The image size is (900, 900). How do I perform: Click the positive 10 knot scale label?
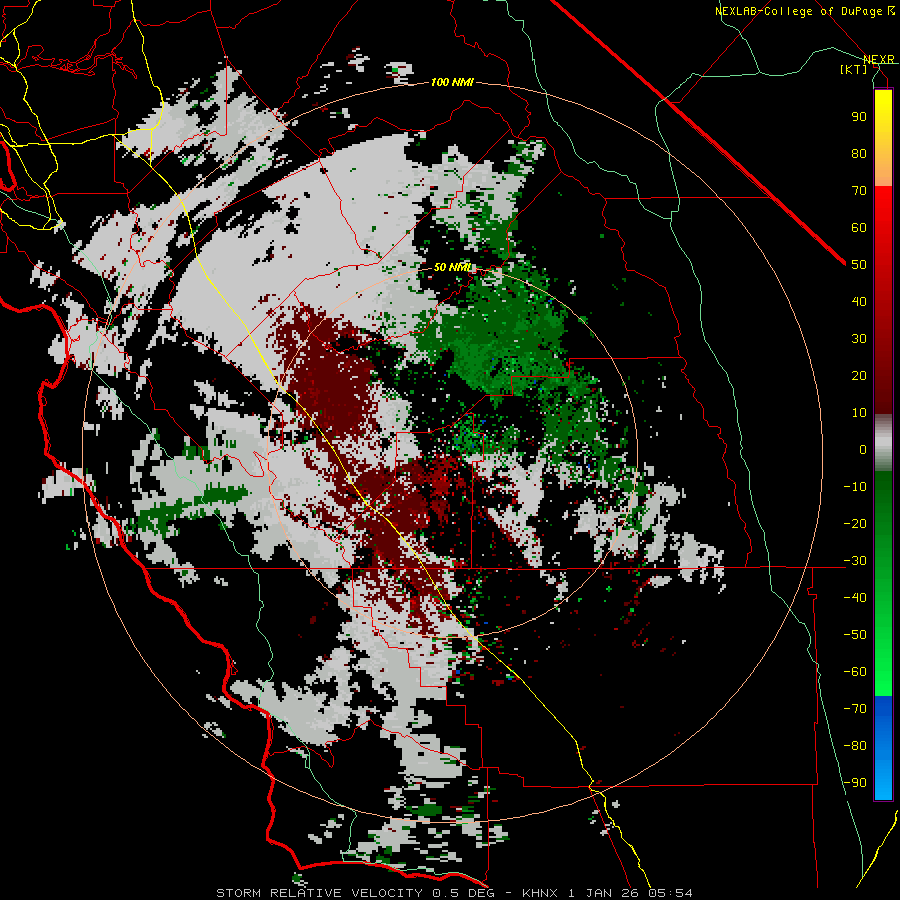859,413
